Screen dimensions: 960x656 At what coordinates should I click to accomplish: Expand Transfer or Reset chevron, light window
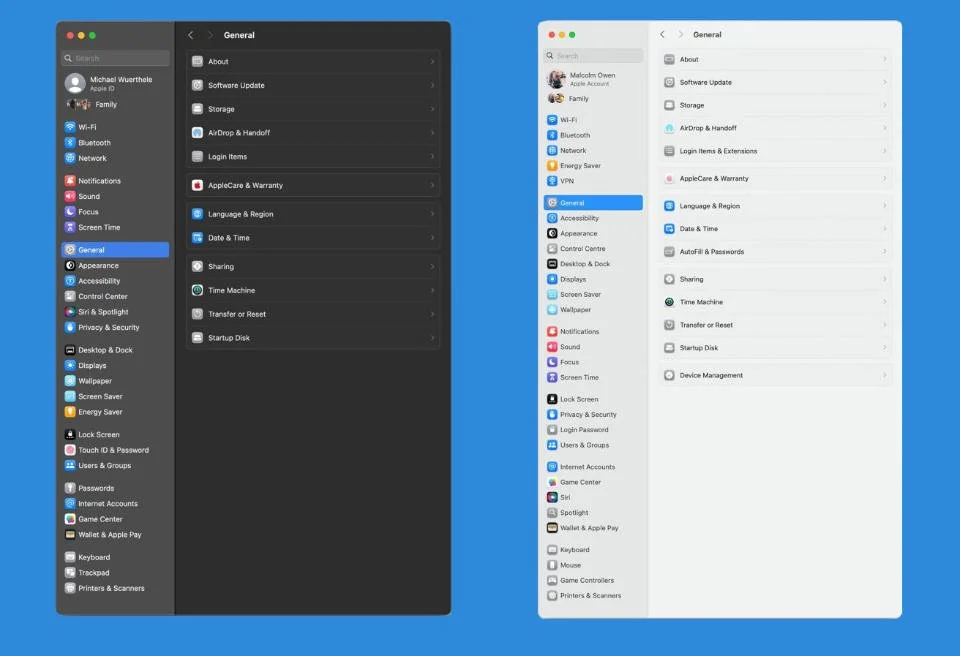(x=884, y=325)
